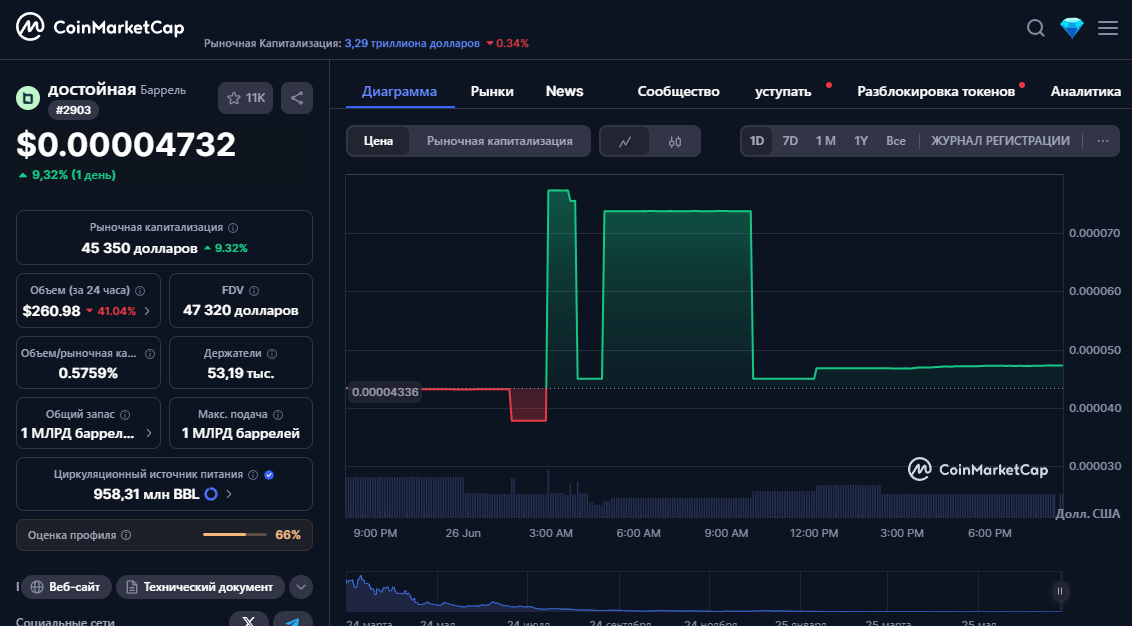Open the Сообщество tab
The height and width of the screenshot is (626, 1132).
tap(679, 92)
